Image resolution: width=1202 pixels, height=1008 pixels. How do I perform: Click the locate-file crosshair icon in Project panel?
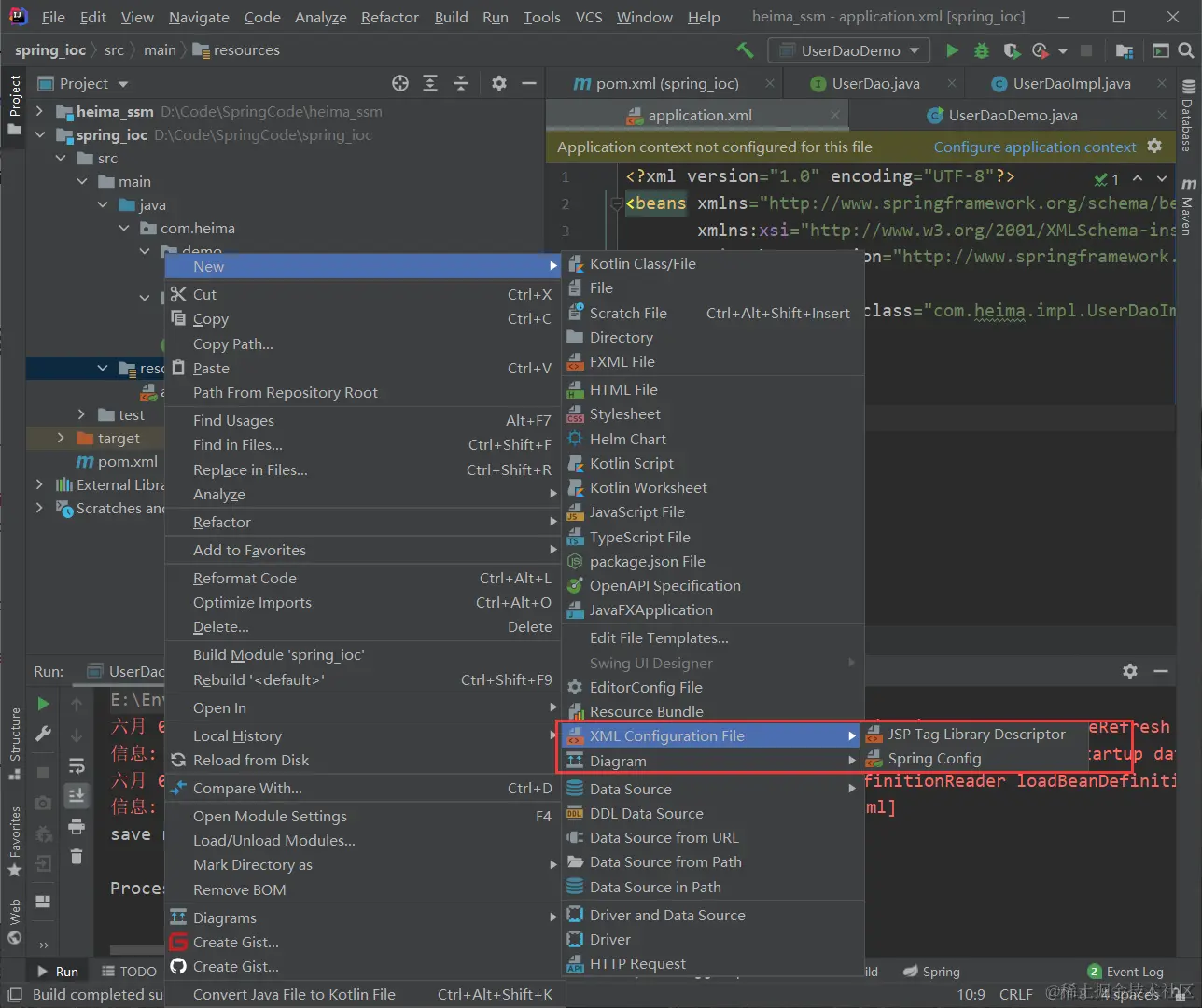pyautogui.click(x=400, y=83)
